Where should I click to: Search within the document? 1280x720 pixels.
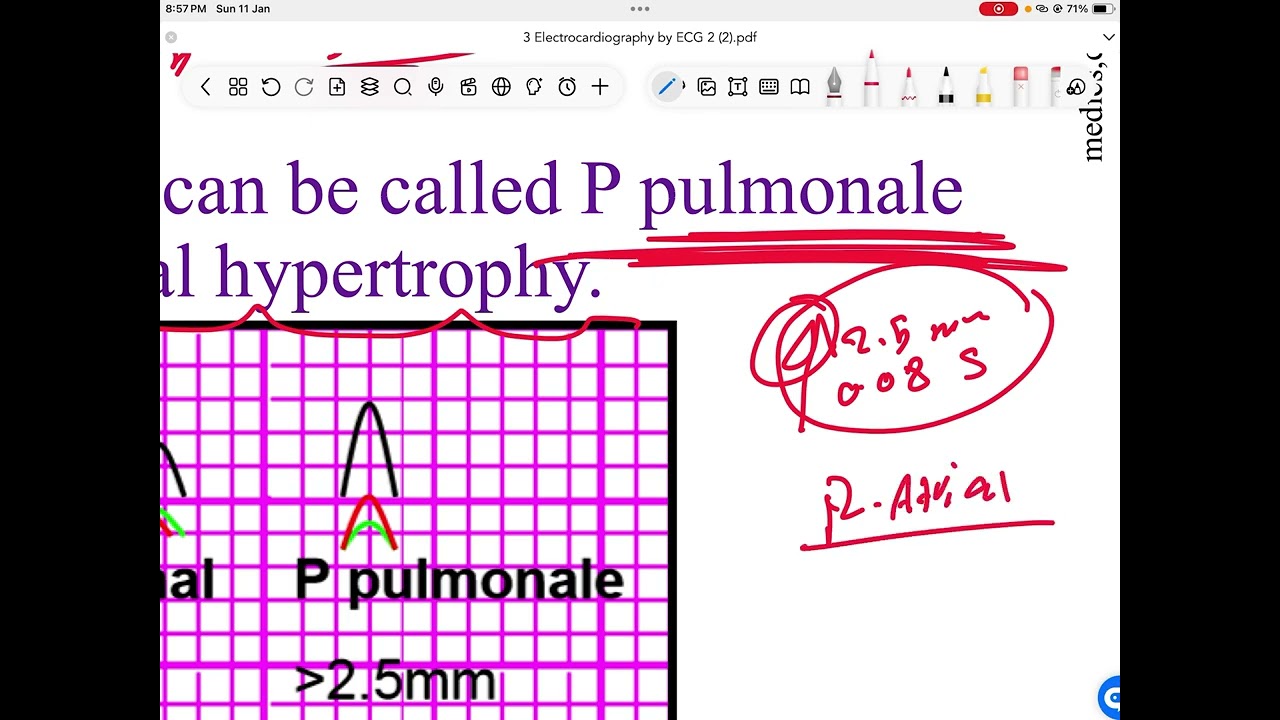403,87
